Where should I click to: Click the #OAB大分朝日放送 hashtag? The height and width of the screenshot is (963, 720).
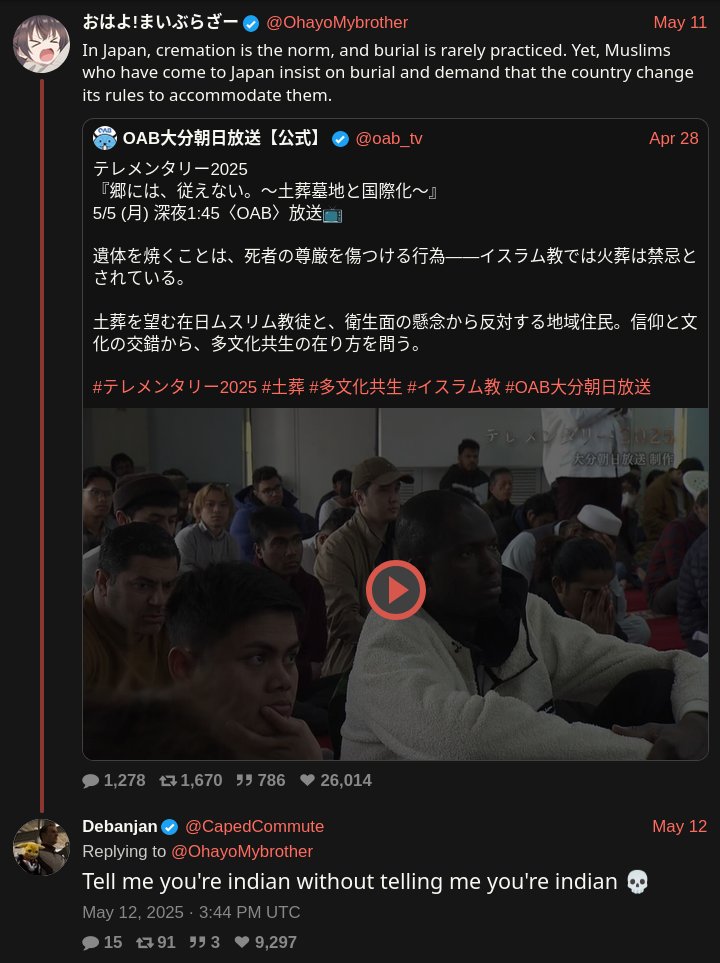click(578, 387)
